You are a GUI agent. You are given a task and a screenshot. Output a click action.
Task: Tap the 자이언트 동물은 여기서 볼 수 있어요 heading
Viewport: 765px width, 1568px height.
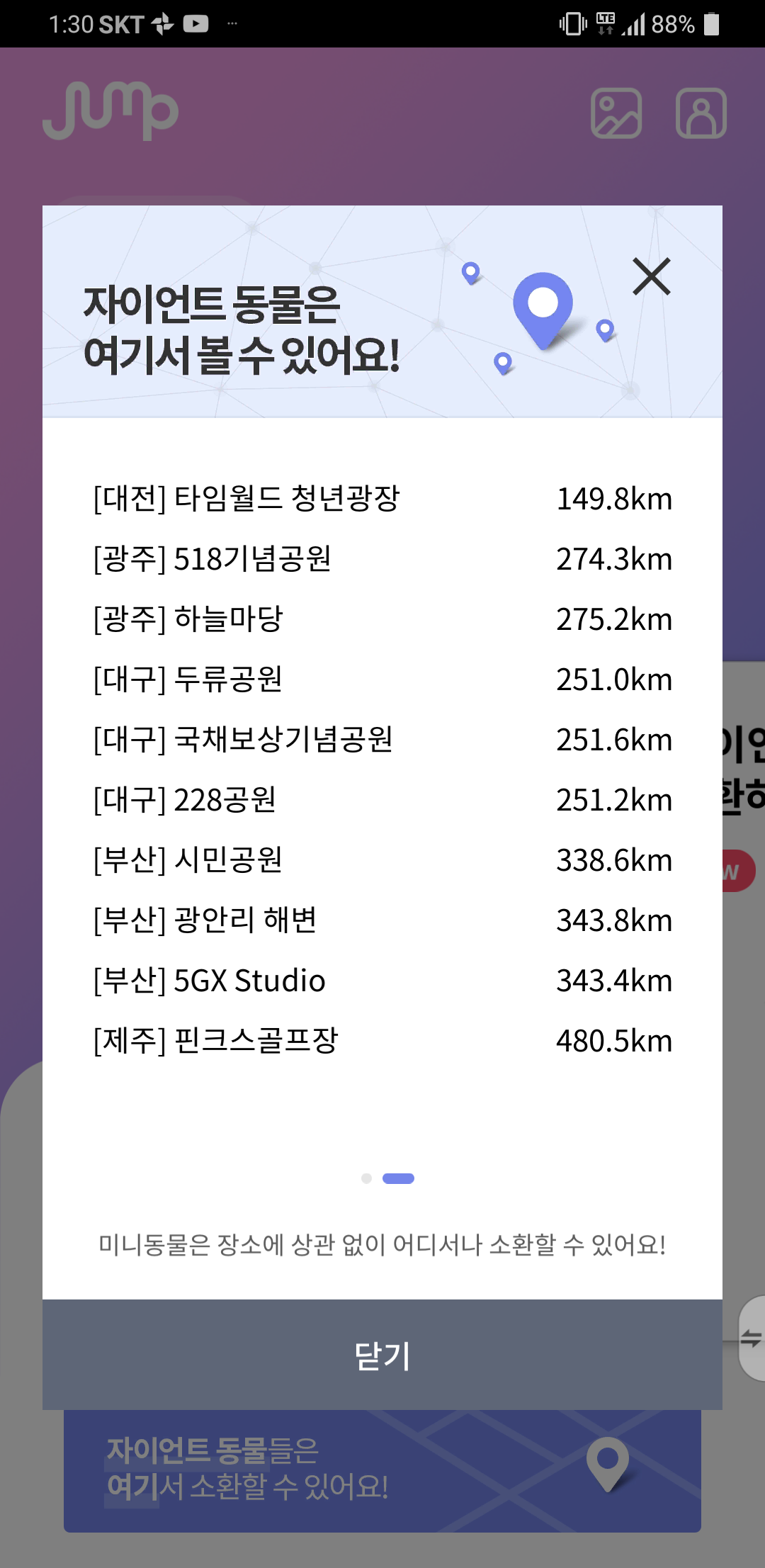click(x=242, y=329)
